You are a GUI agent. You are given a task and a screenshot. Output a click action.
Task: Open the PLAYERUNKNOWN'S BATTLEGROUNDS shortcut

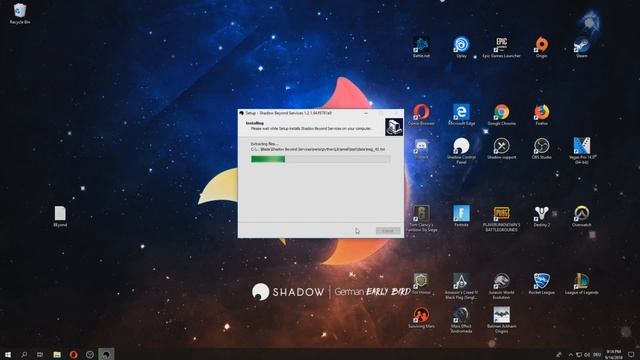coord(501,218)
